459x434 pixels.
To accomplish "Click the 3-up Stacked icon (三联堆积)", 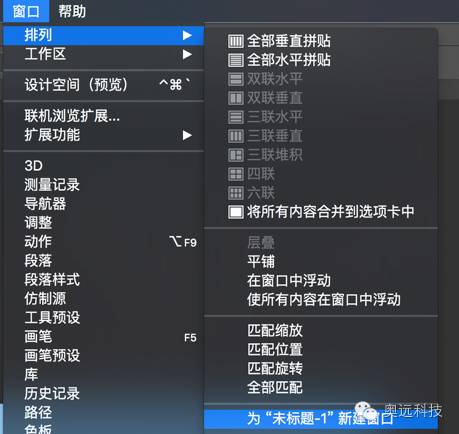I will (236, 155).
